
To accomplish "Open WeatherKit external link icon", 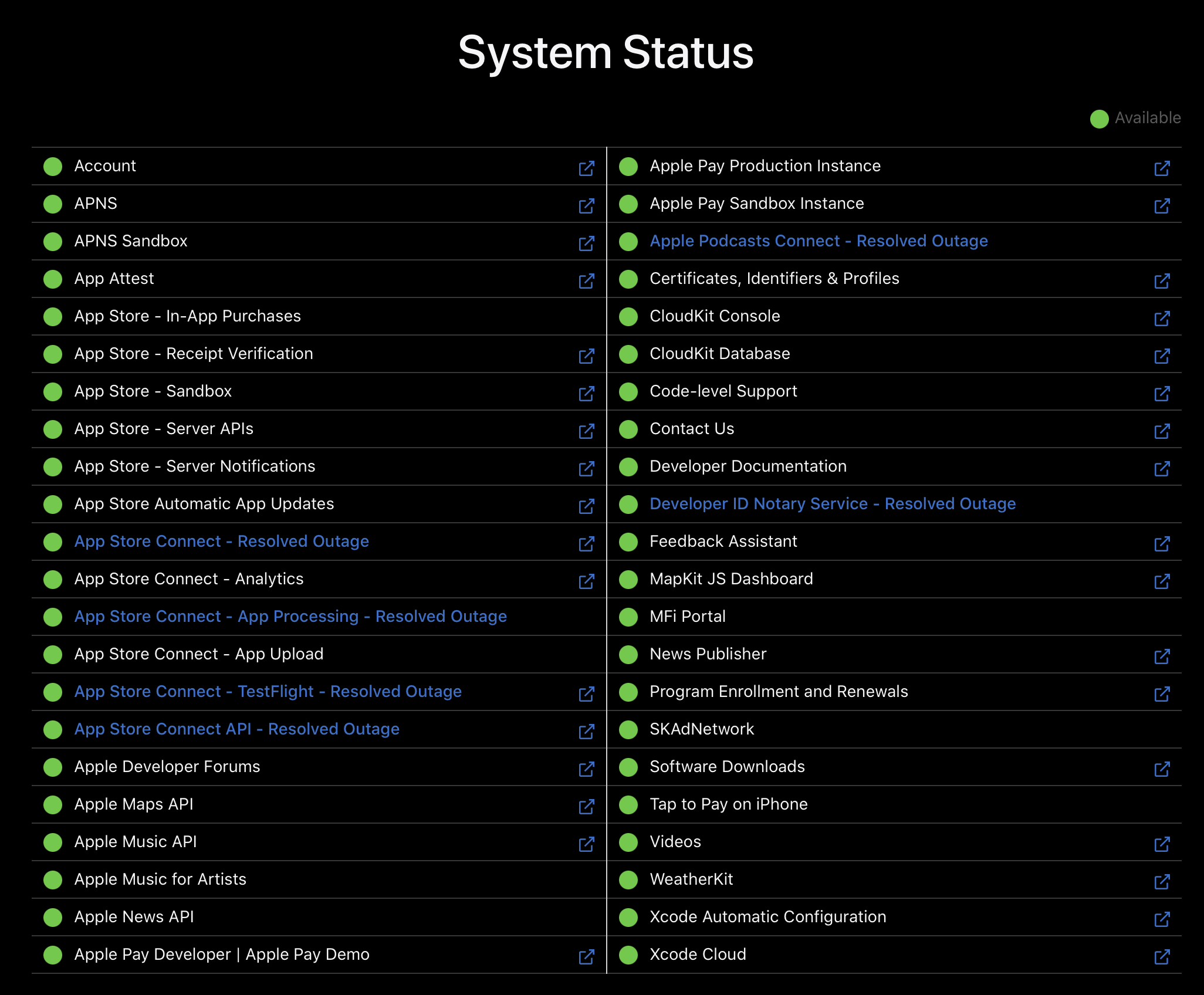I will pyautogui.click(x=1162, y=882).
